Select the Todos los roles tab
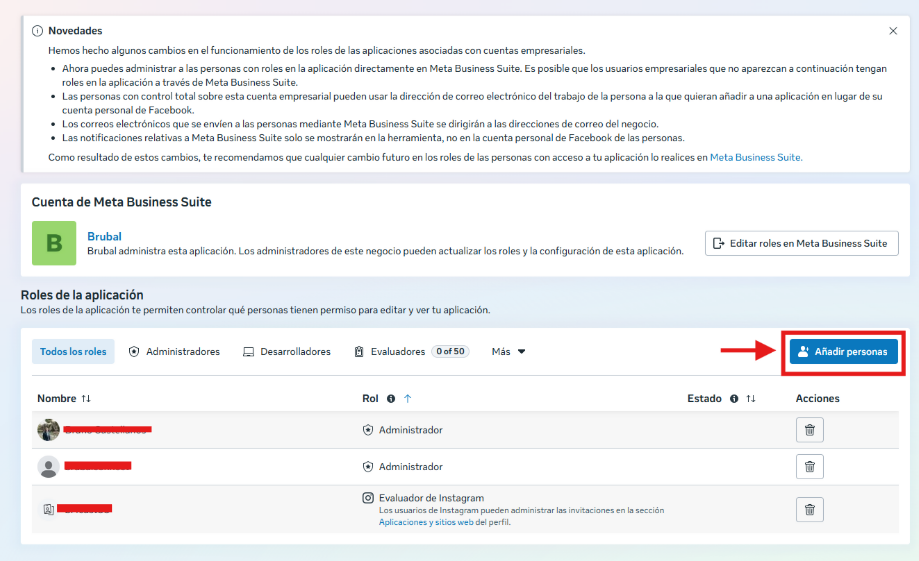This screenshot has height=561, width=919. [73, 351]
